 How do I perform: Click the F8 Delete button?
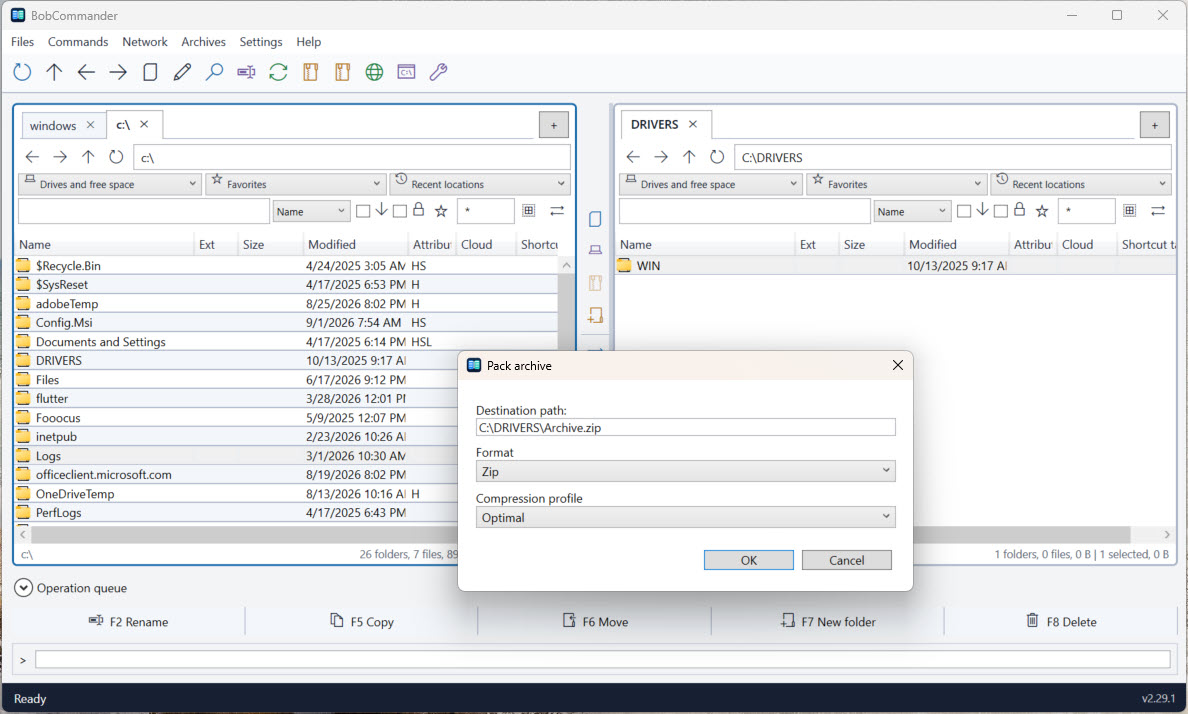click(x=1061, y=622)
